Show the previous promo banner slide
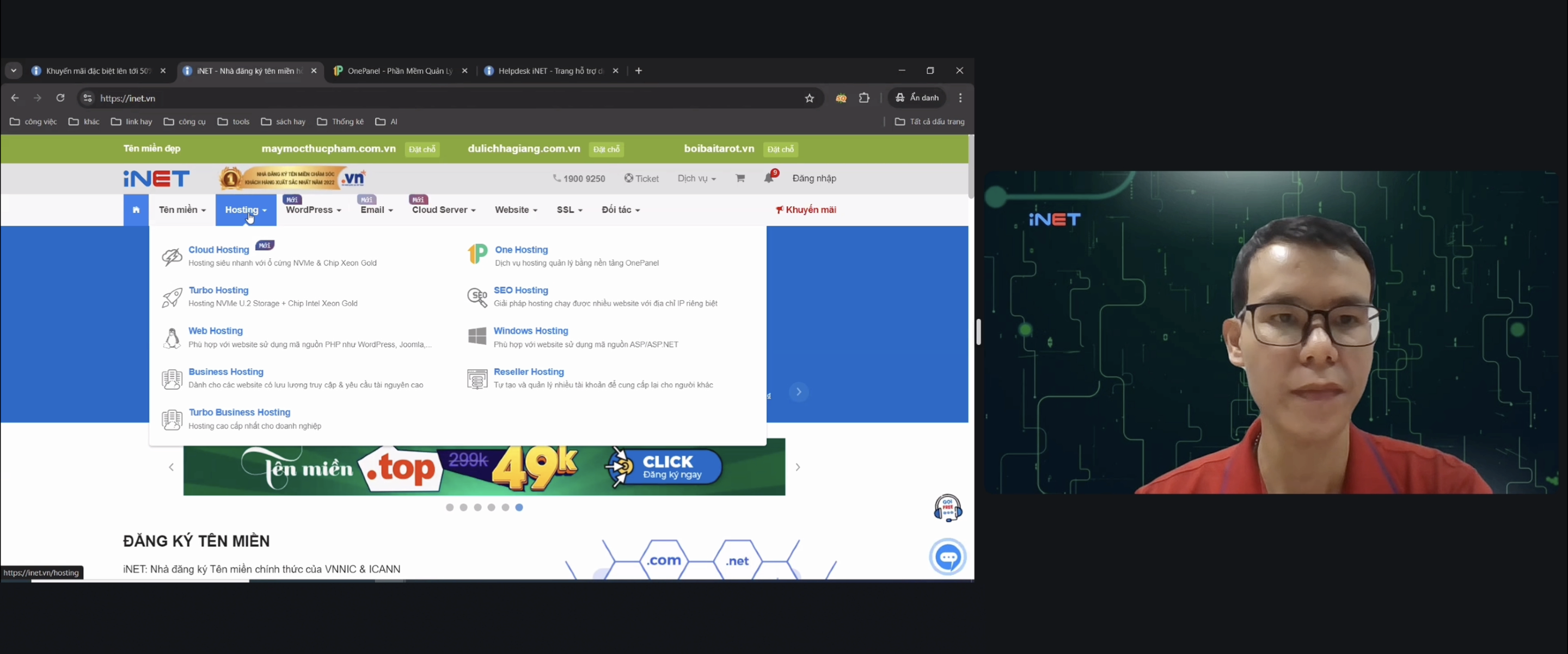 171,467
